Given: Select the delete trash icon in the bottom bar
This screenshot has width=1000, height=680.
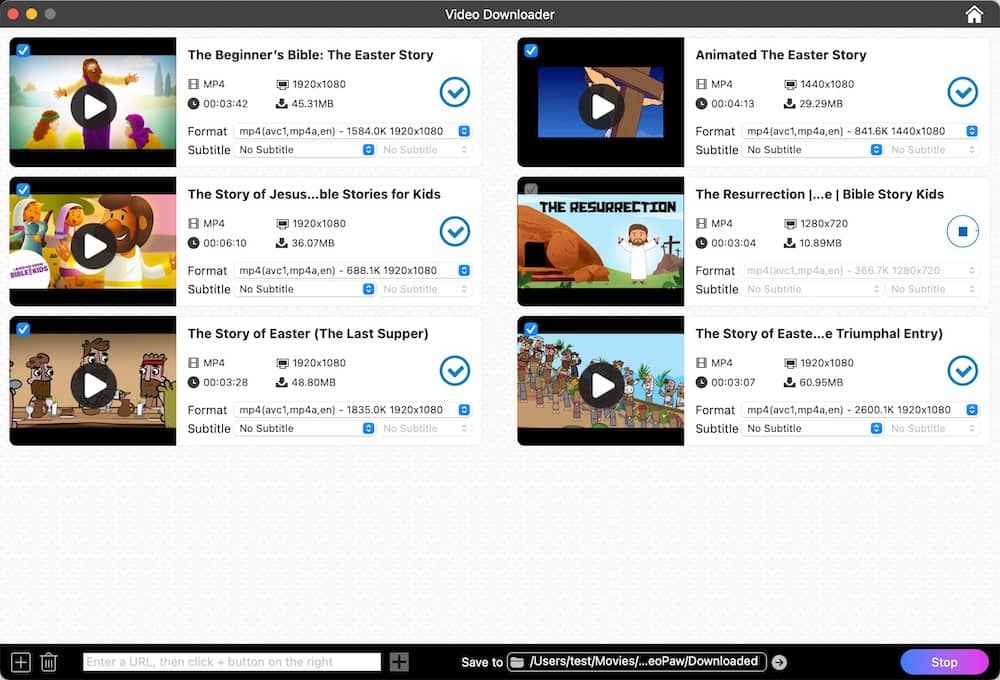Looking at the screenshot, I should point(49,661).
